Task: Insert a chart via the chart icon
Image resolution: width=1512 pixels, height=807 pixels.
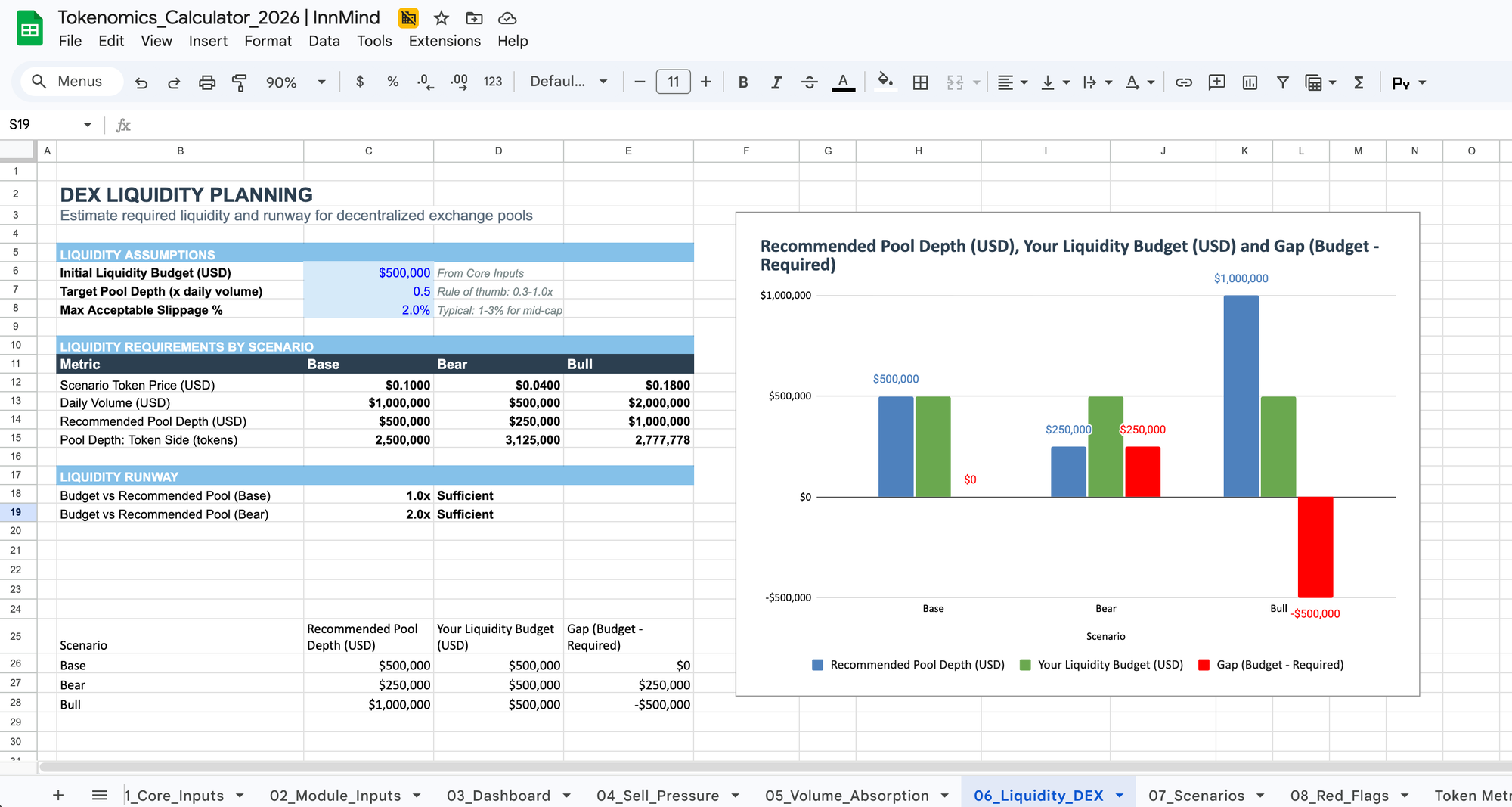Action: coord(1250,82)
